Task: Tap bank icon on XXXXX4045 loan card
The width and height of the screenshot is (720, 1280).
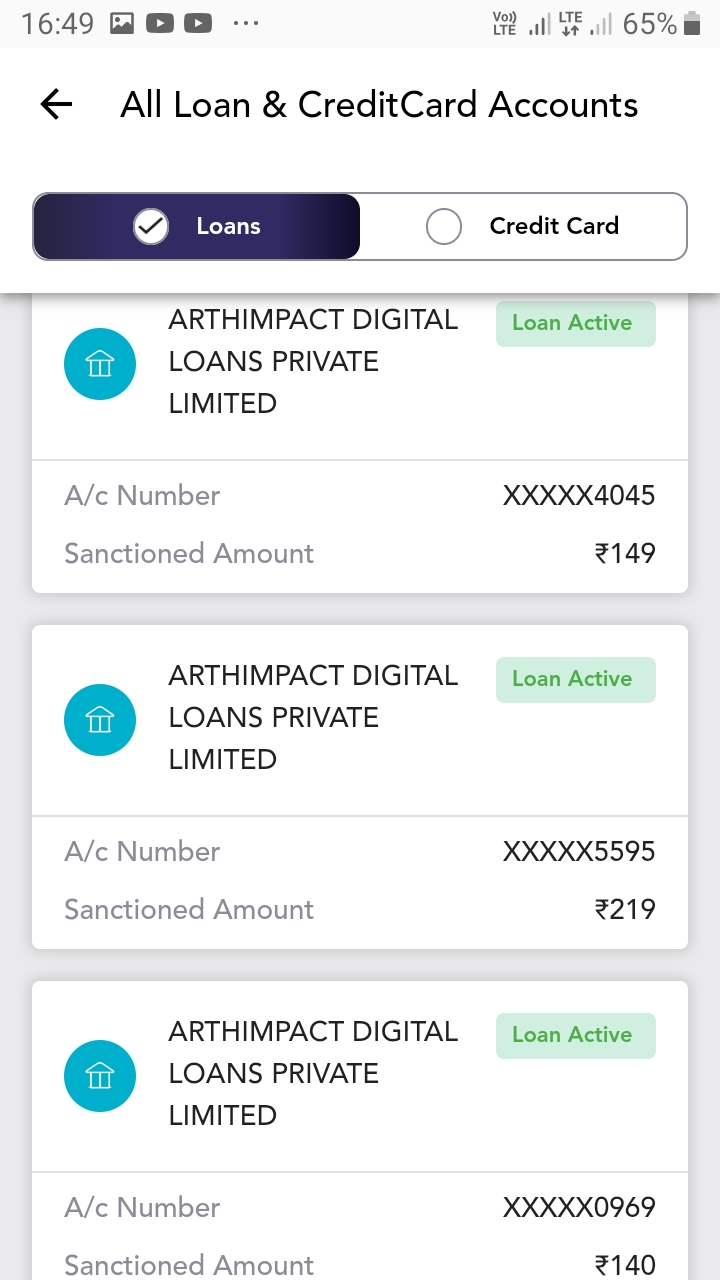Action: (x=99, y=363)
